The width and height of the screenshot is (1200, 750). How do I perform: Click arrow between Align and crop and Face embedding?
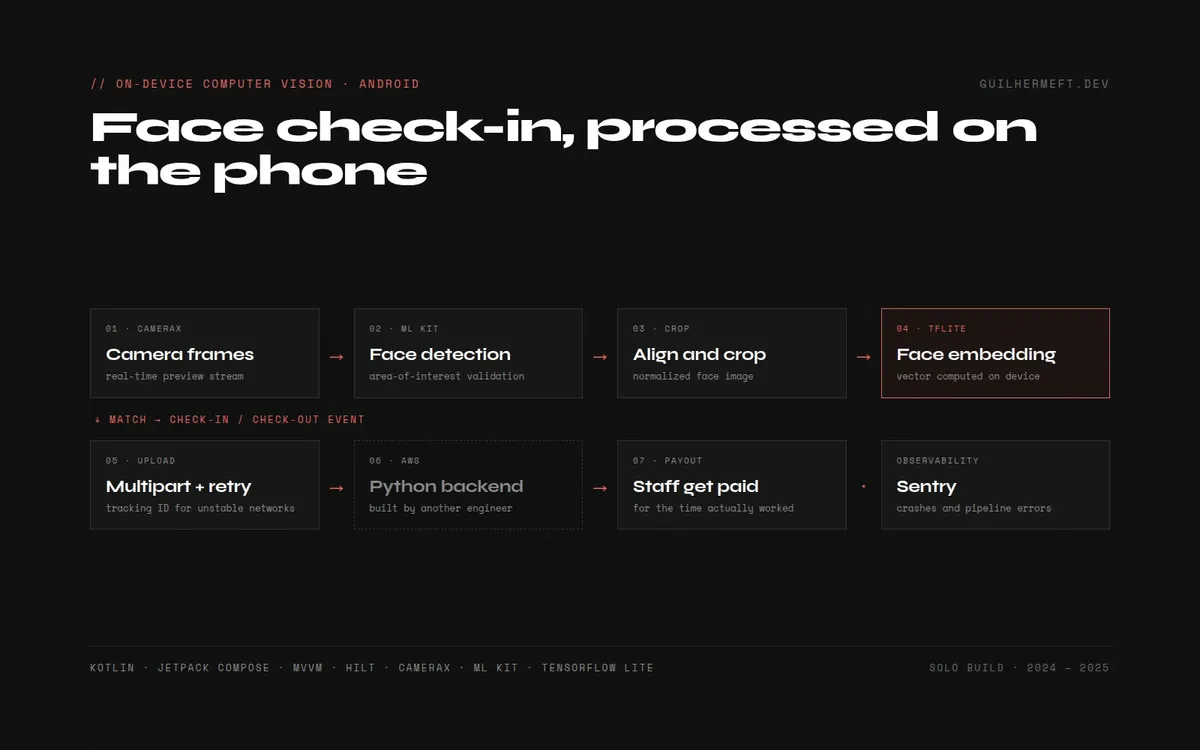coord(864,357)
